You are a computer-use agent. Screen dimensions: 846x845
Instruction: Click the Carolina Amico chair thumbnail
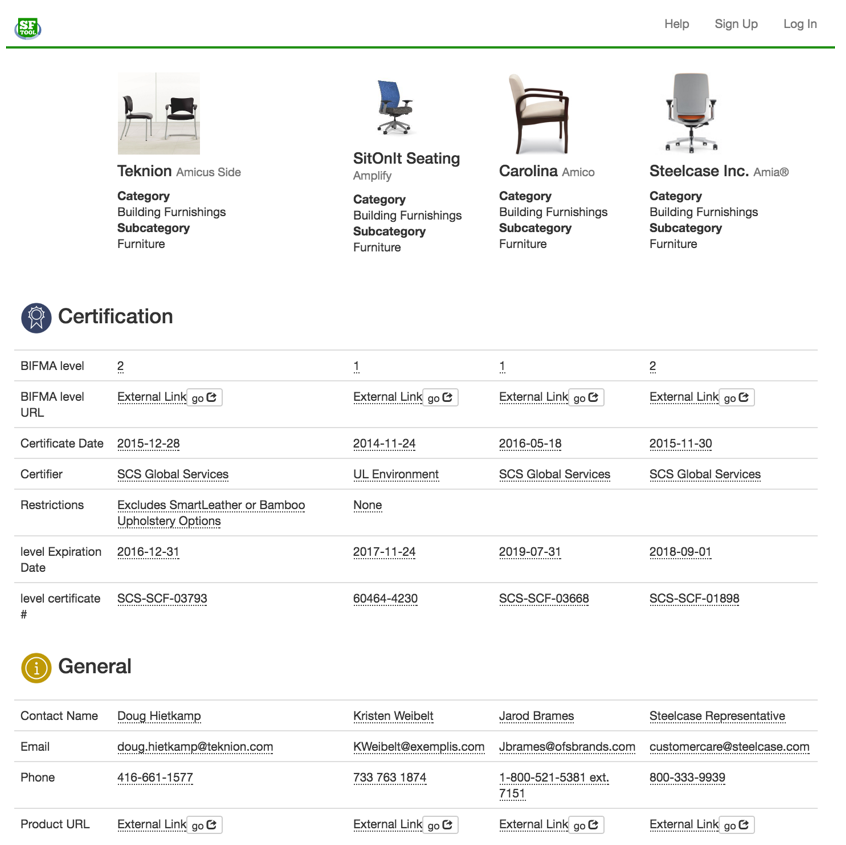pyautogui.click(x=538, y=113)
